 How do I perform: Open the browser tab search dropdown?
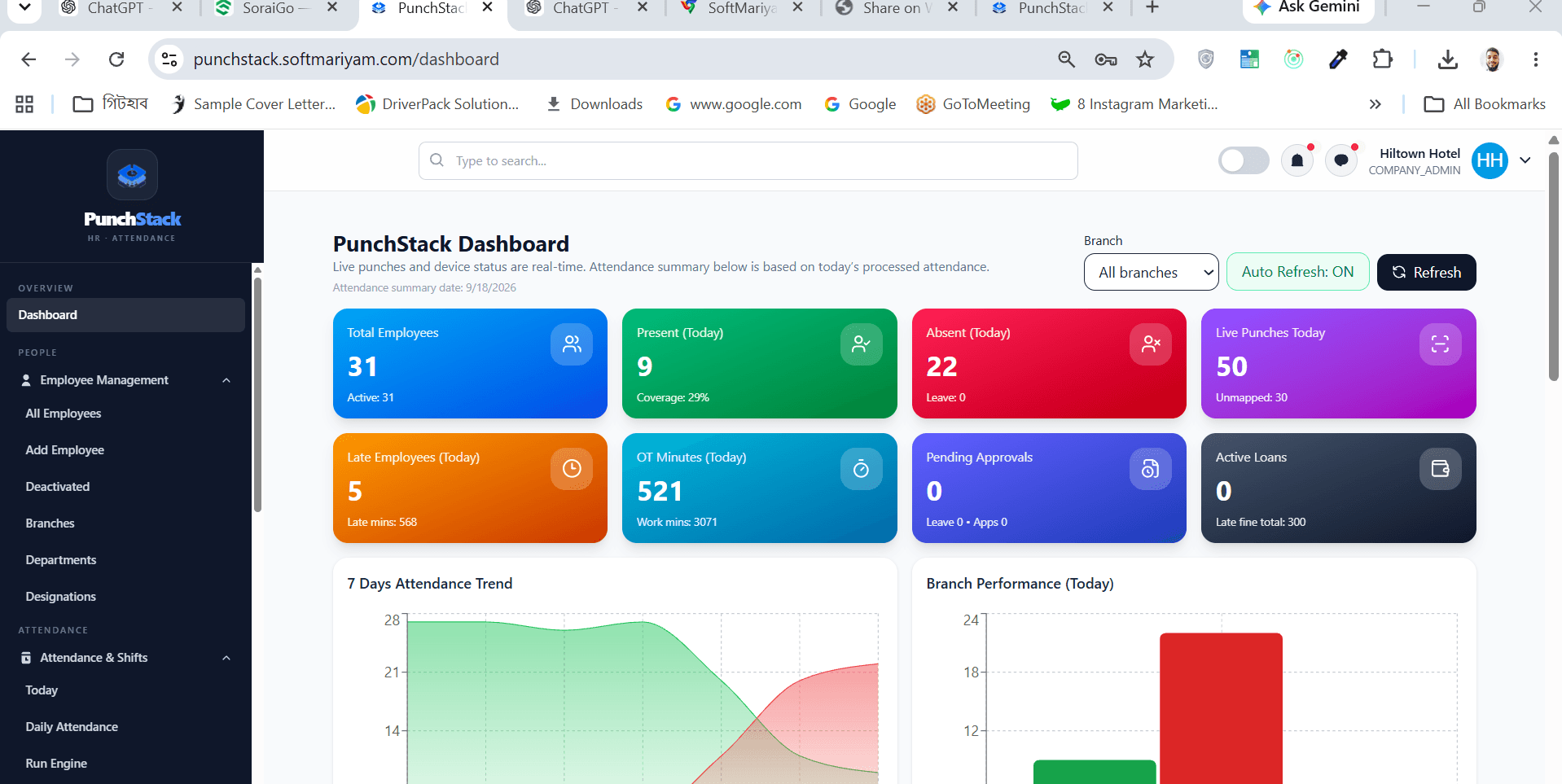click(24, 8)
